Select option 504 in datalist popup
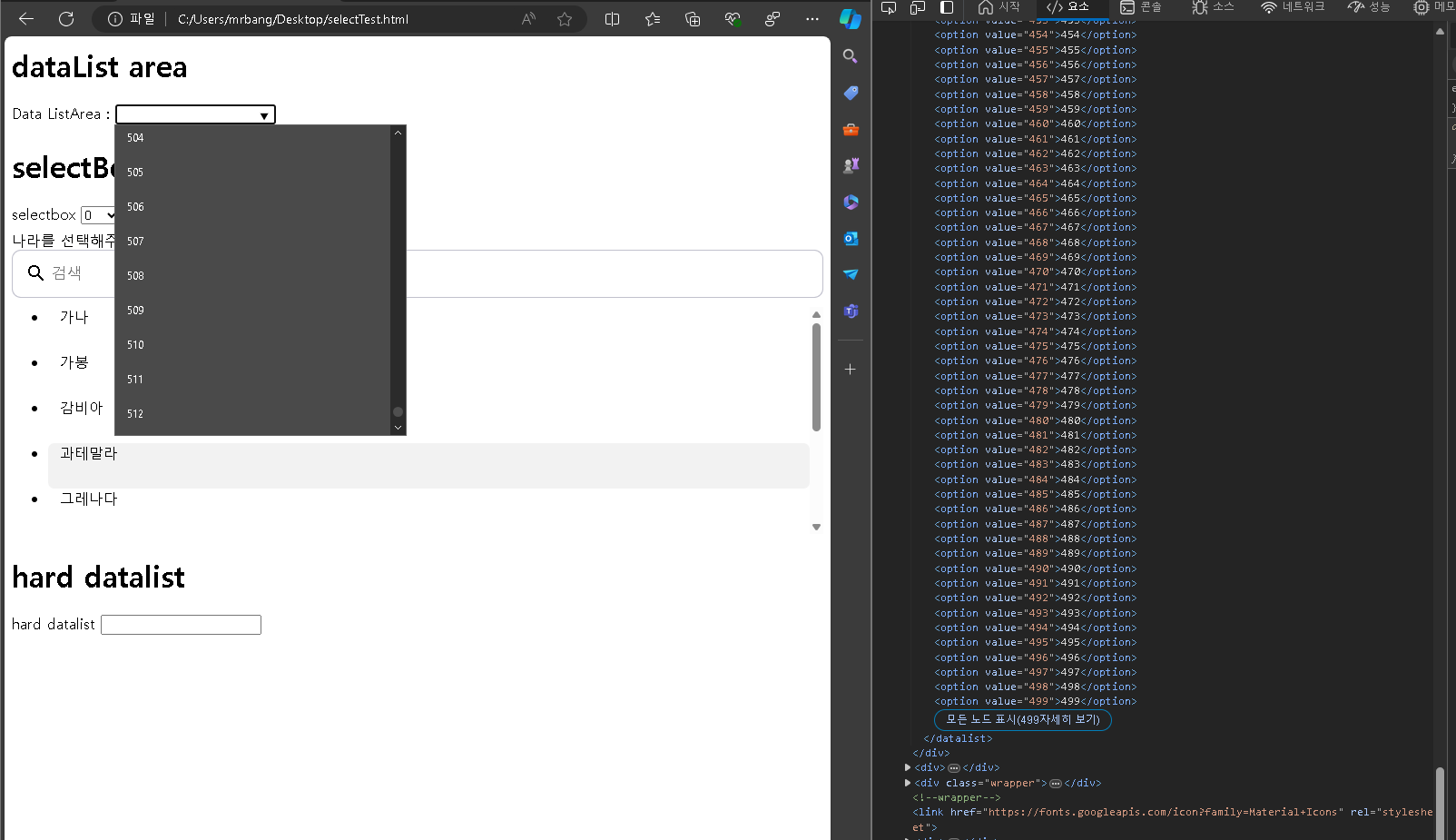The height and width of the screenshot is (840, 1456). 253,138
